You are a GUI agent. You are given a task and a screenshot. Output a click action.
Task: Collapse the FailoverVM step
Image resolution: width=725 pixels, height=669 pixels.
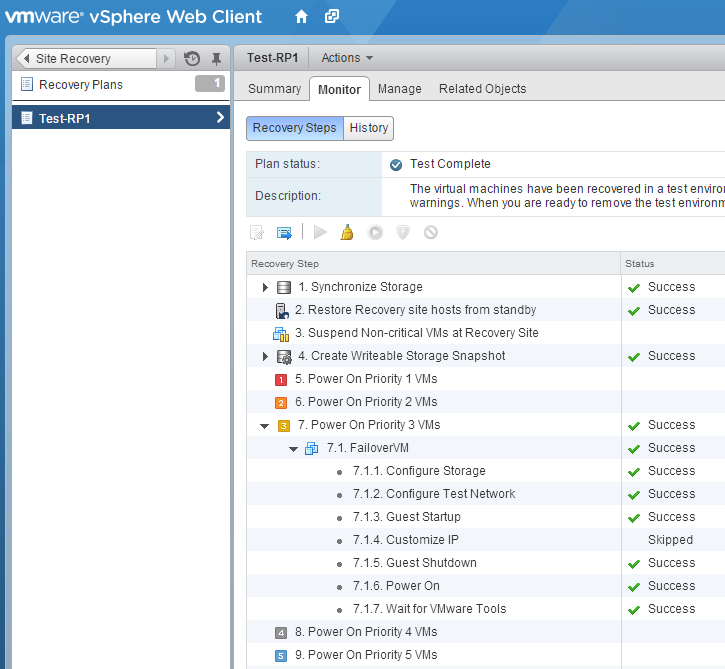pos(294,448)
